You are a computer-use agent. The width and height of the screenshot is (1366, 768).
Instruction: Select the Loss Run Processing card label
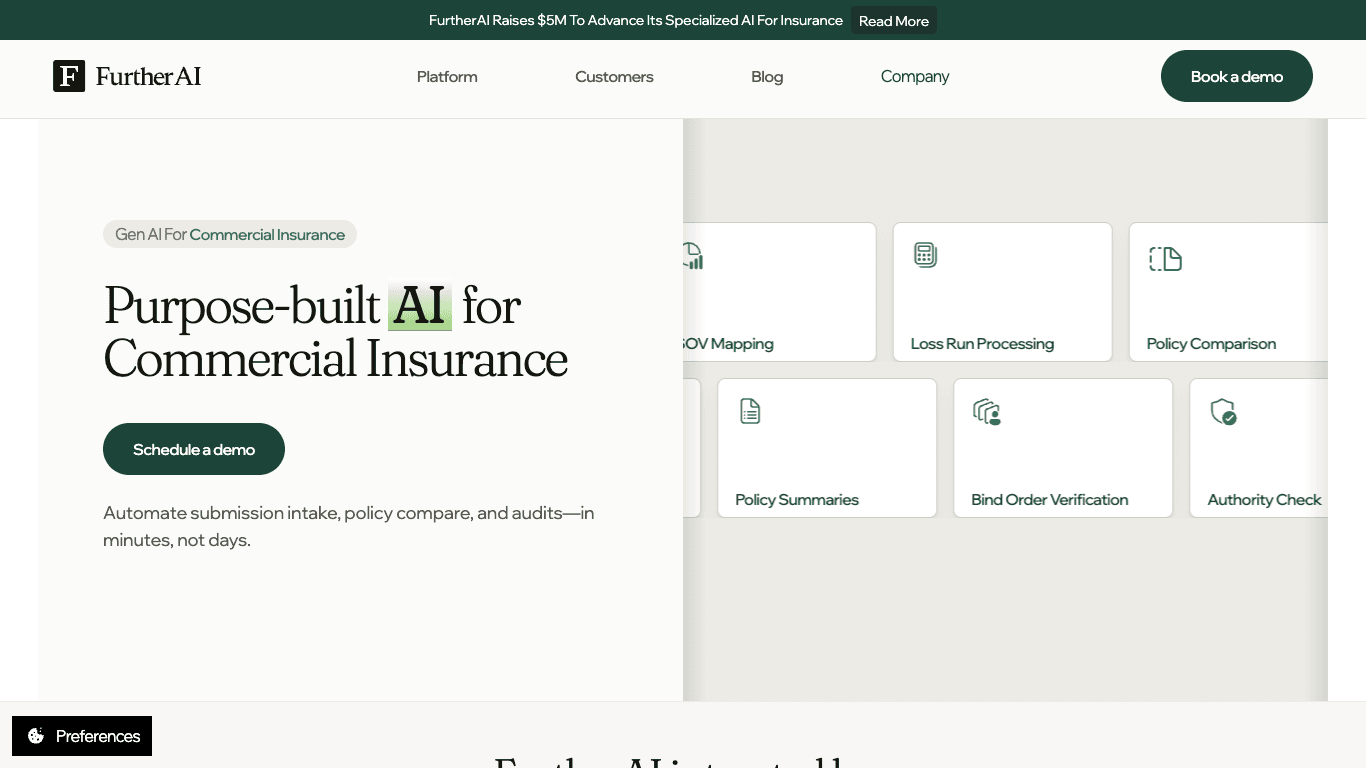982,344
